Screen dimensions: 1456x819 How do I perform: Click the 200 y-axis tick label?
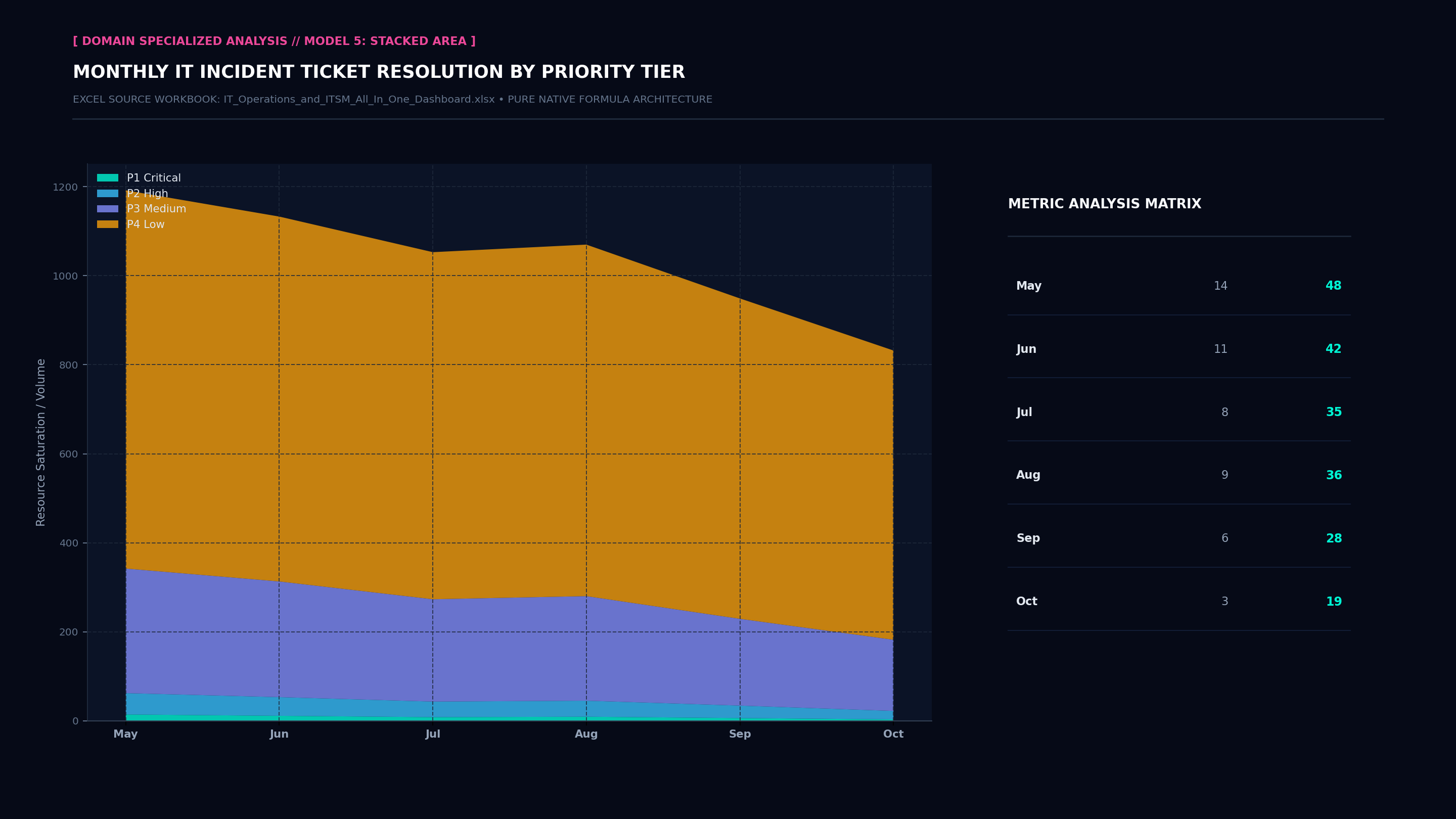tap(69, 632)
